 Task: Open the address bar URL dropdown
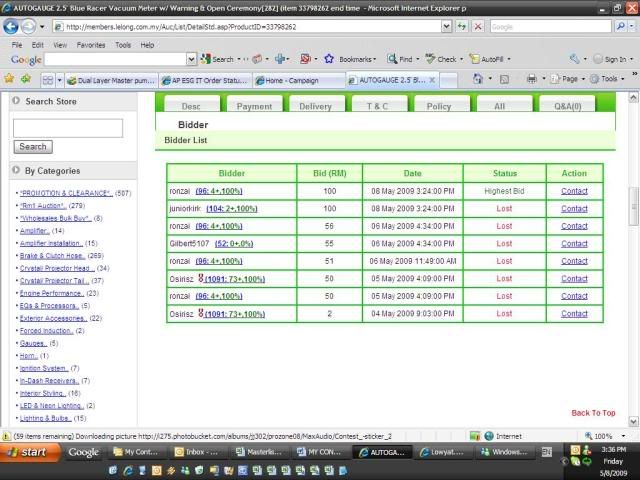pos(446,27)
